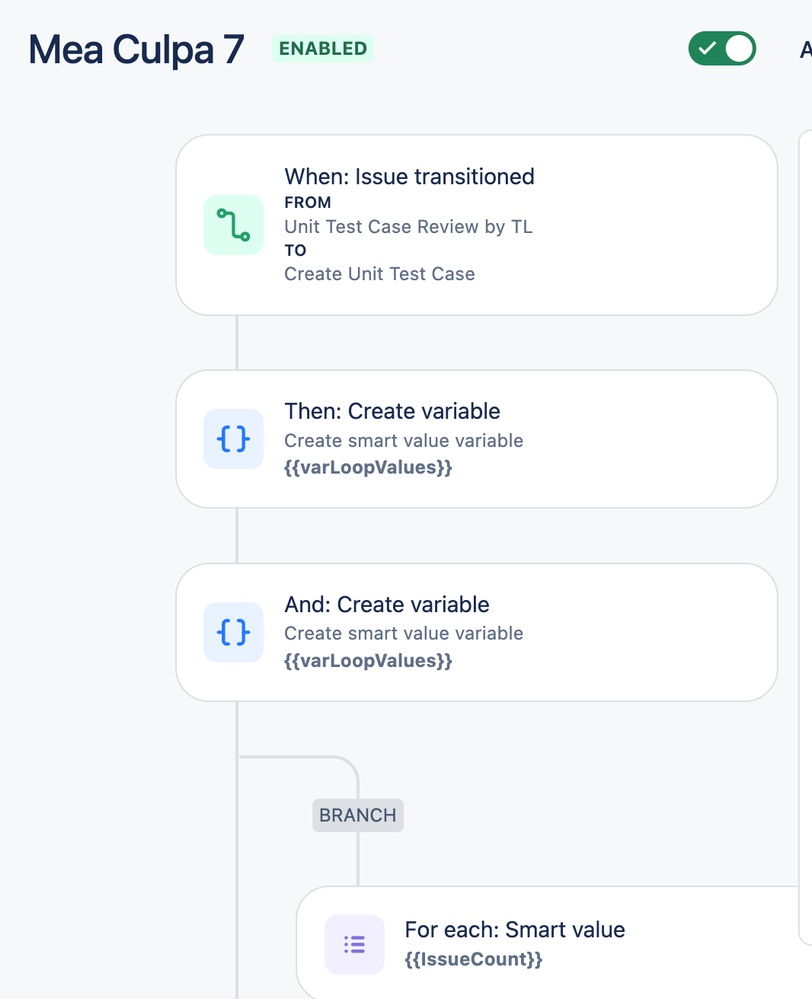Click the curly braces icon in Then: Create variable
This screenshot has width=812, height=999.
point(233,439)
